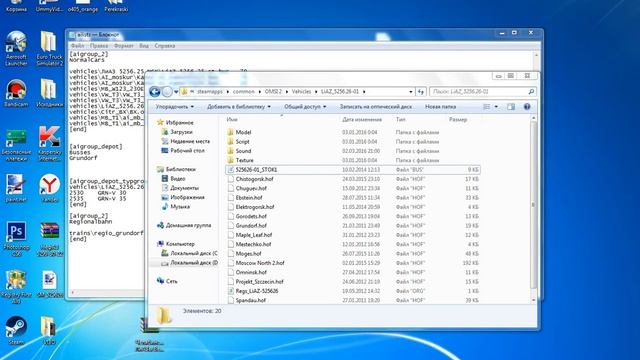Click the Forward arrow in Explorer

(167, 91)
